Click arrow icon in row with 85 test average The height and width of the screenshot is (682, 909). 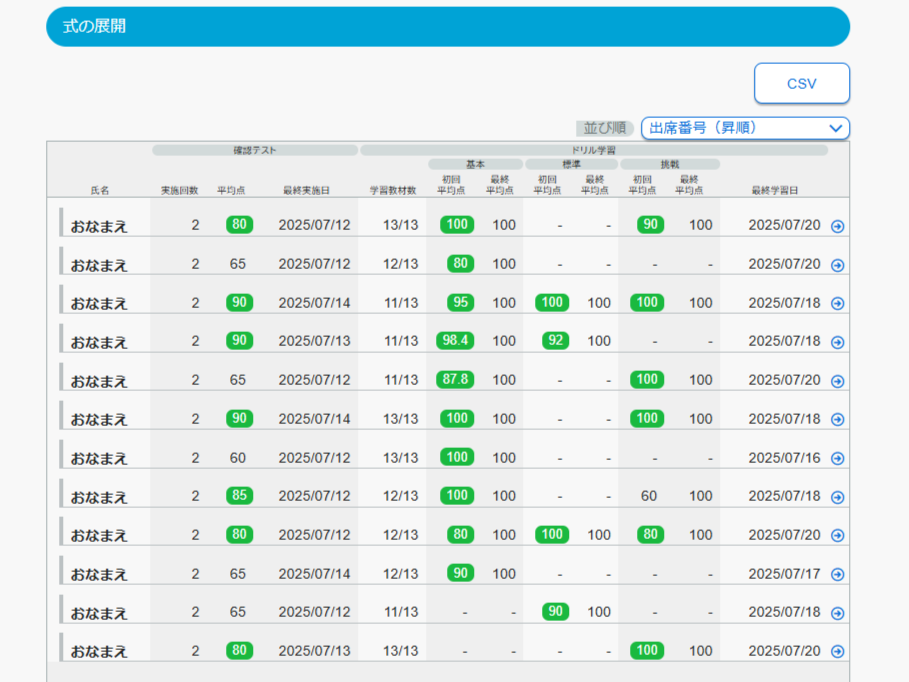[837, 497]
